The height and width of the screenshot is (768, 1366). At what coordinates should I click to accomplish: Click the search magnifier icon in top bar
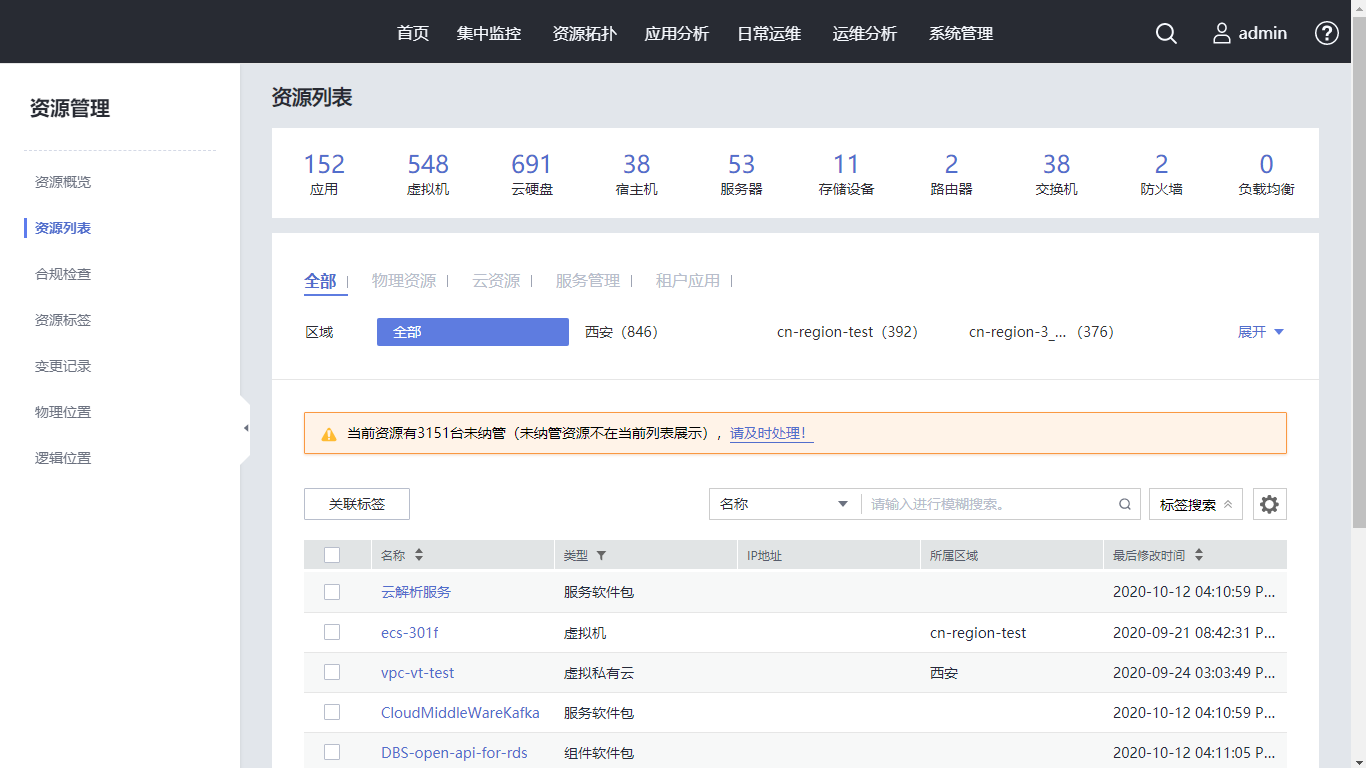pos(1166,33)
